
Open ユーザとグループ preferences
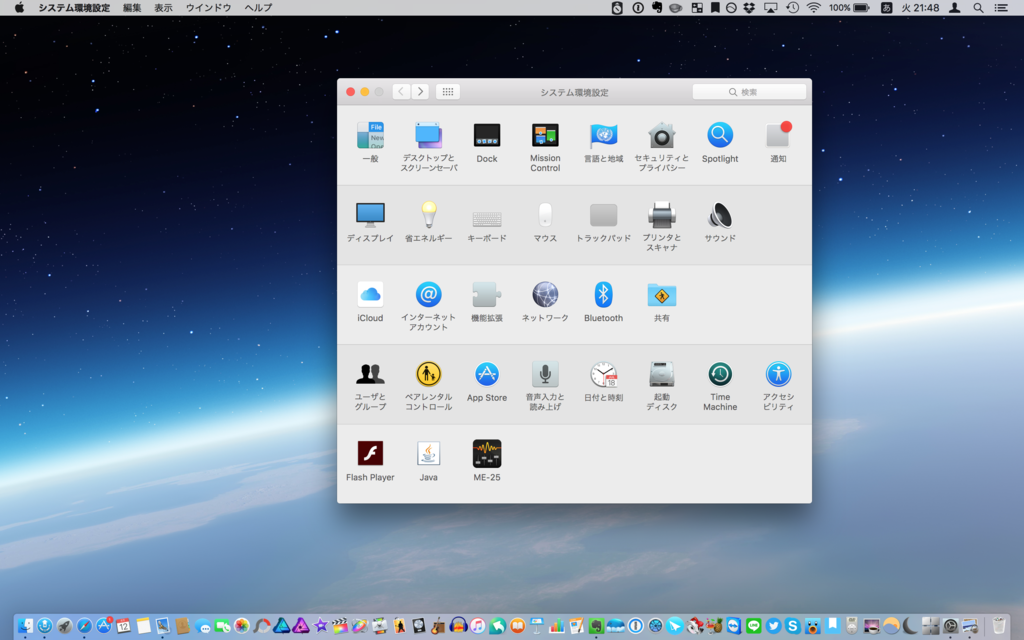(370, 386)
